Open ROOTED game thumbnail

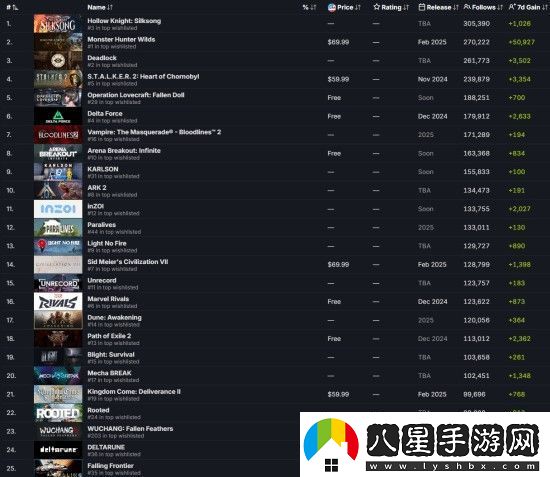pyautogui.click(x=58, y=413)
